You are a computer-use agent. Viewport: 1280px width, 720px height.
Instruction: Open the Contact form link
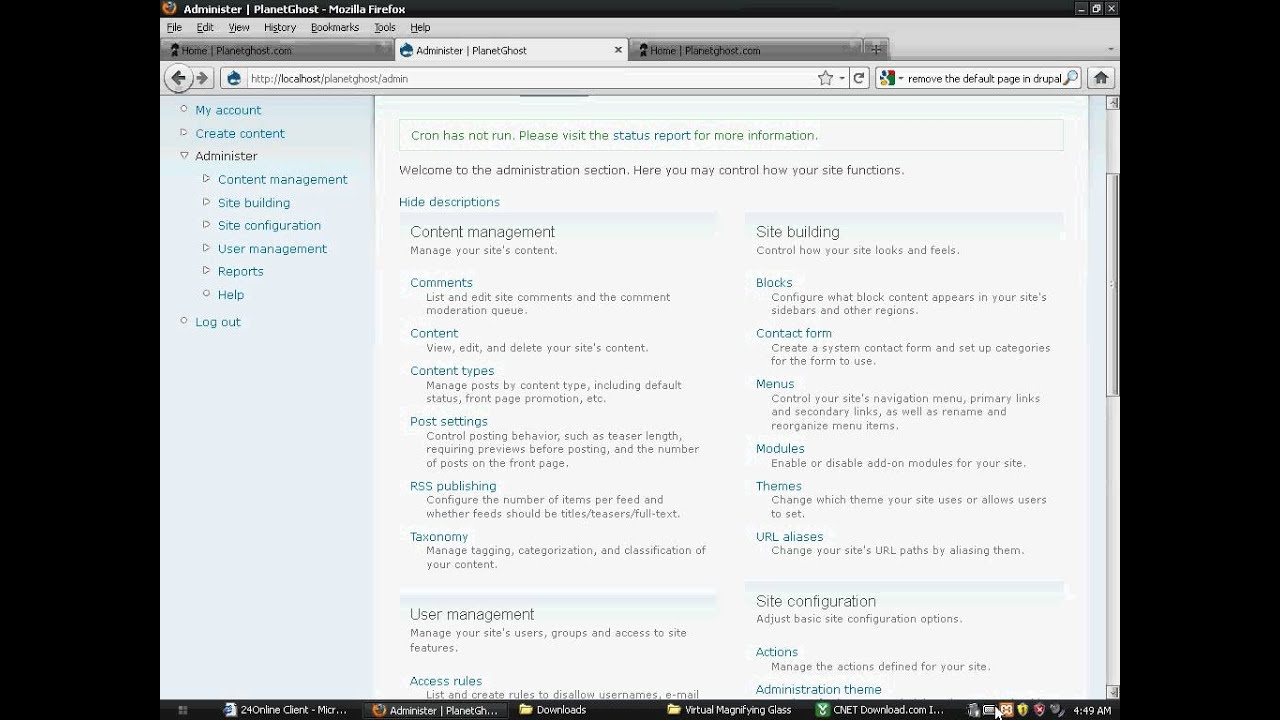(x=794, y=333)
